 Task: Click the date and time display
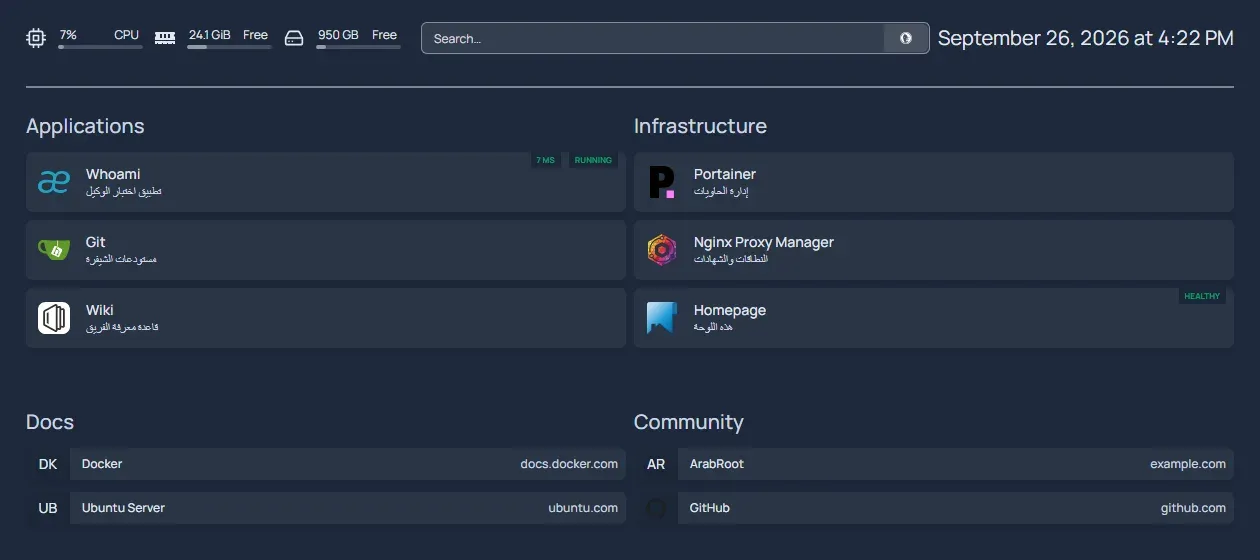click(1085, 38)
